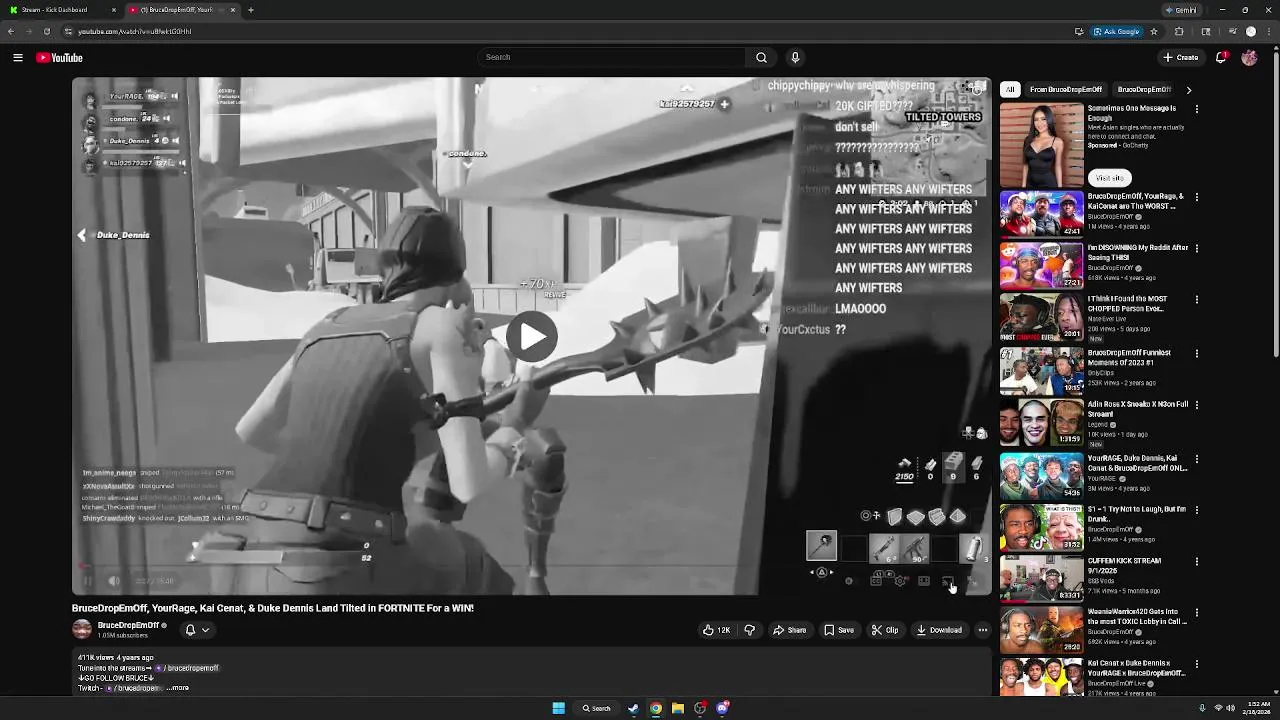Open the YouTube notifications bell
1280x720 pixels.
point(1221,58)
